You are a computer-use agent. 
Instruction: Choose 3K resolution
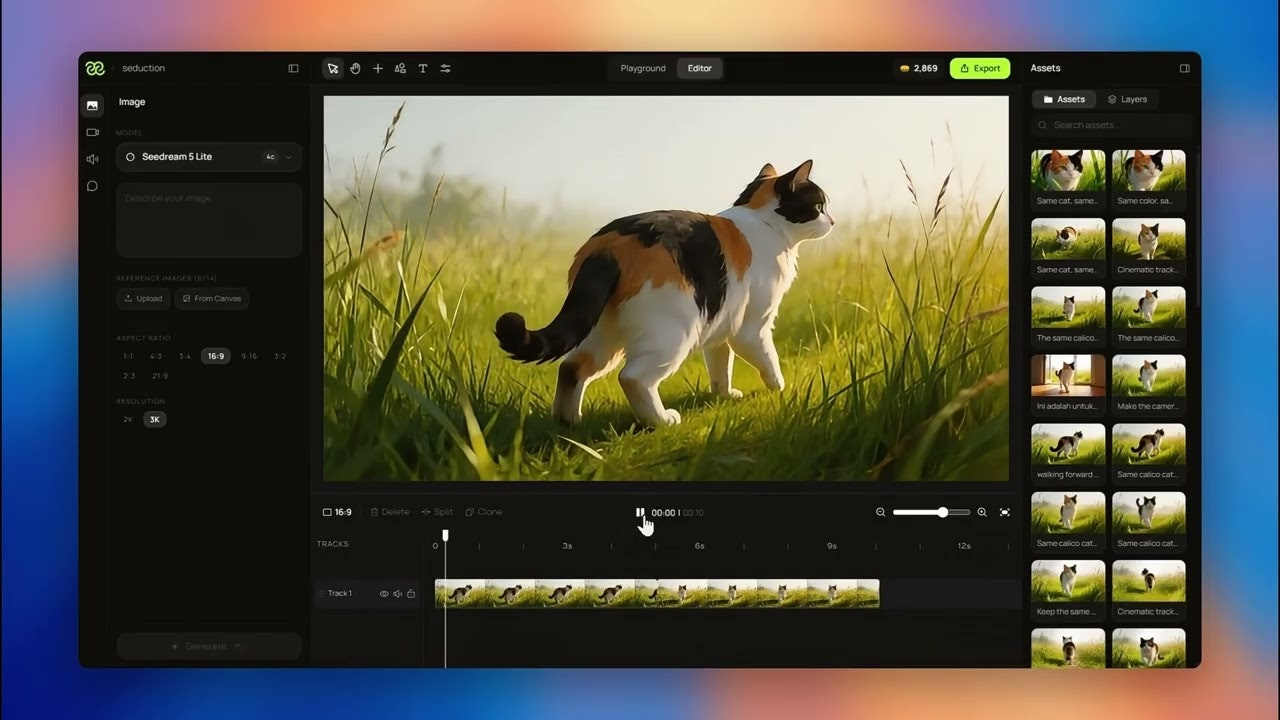pyautogui.click(x=154, y=419)
